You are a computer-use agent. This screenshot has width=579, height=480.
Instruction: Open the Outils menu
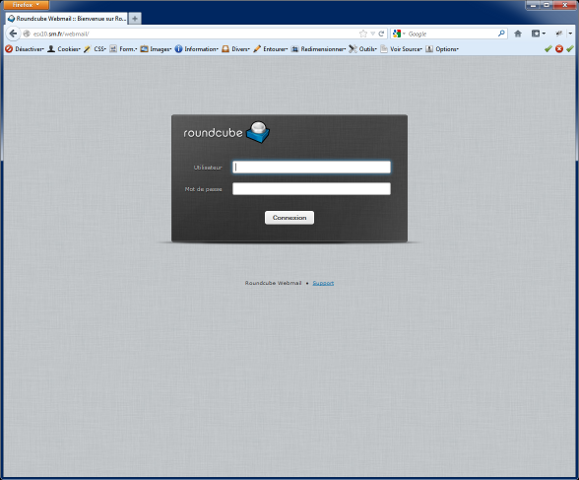coord(367,49)
